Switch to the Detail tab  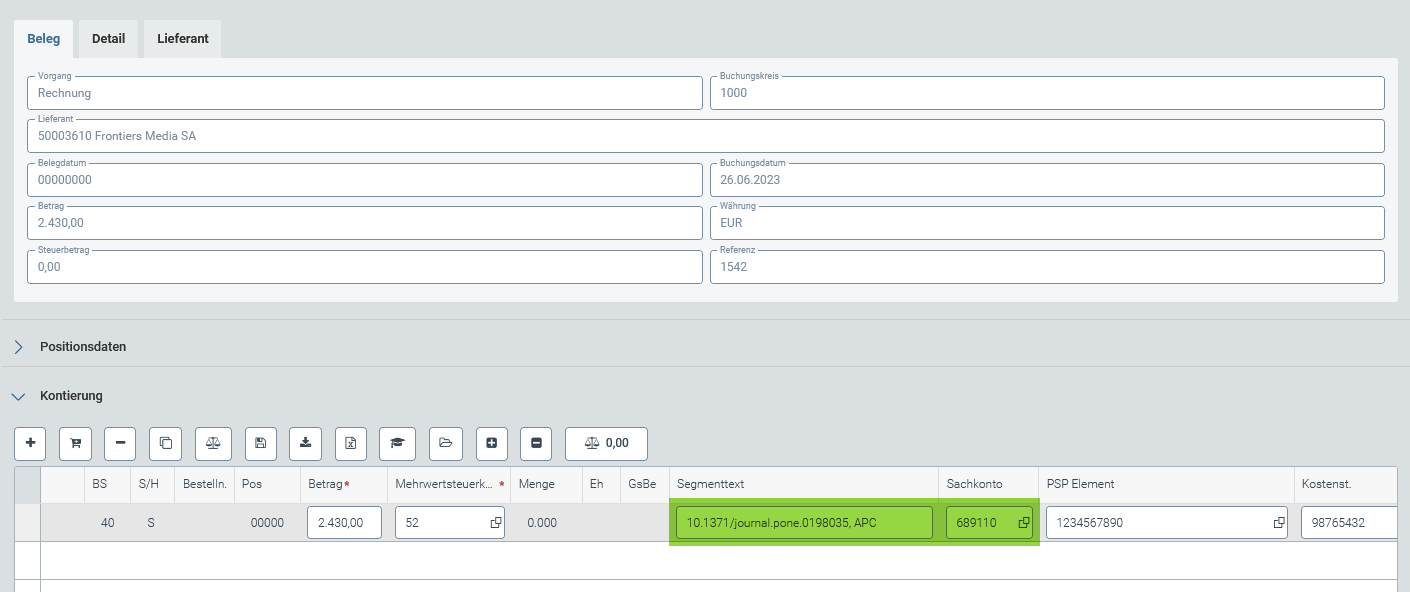click(108, 39)
